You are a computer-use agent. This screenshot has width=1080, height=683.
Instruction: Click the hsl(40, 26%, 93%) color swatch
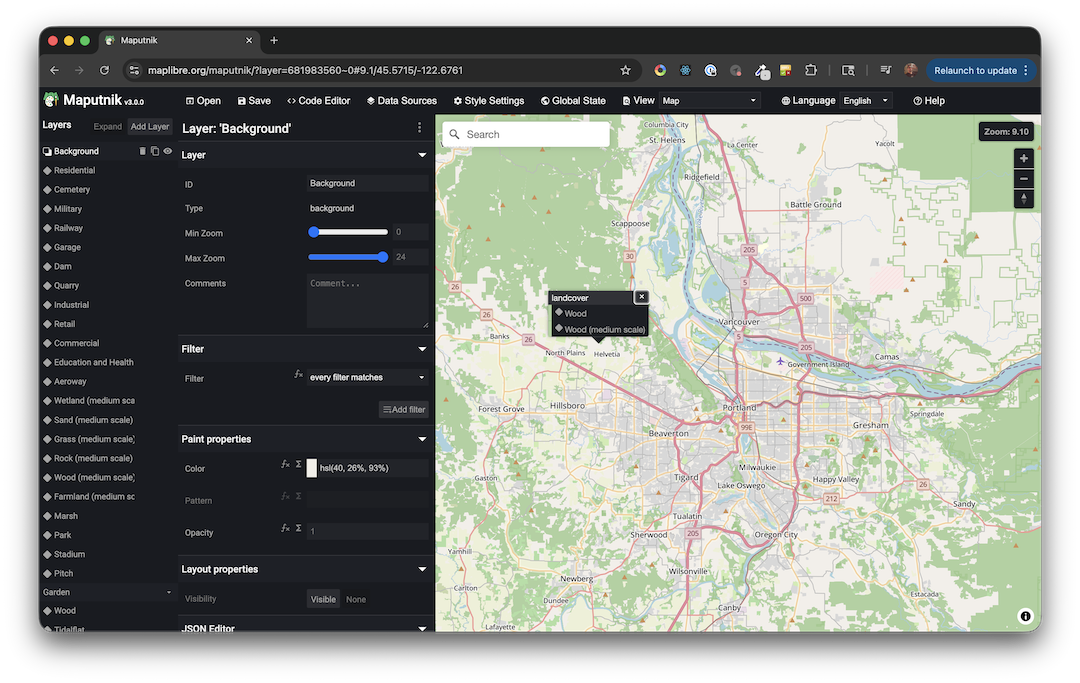coord(312,467)
